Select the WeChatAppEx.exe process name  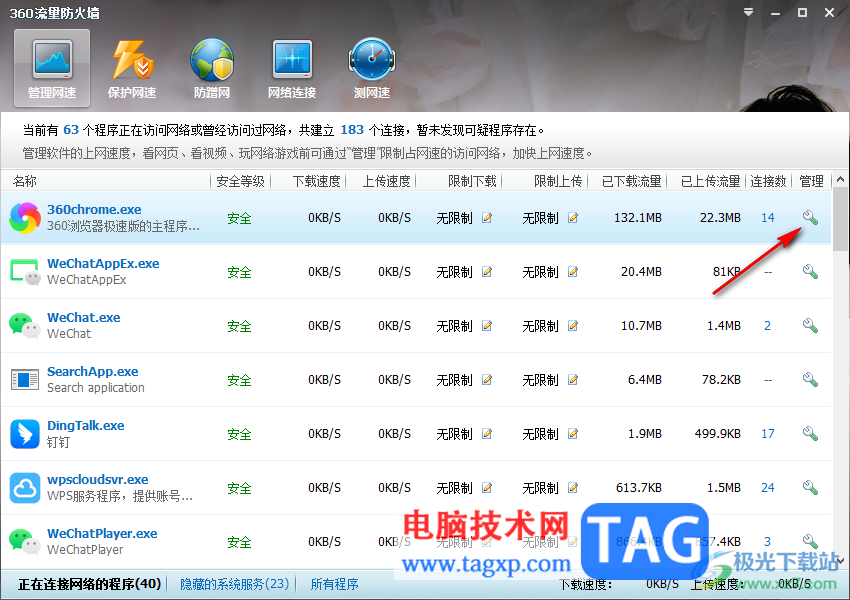103,263
